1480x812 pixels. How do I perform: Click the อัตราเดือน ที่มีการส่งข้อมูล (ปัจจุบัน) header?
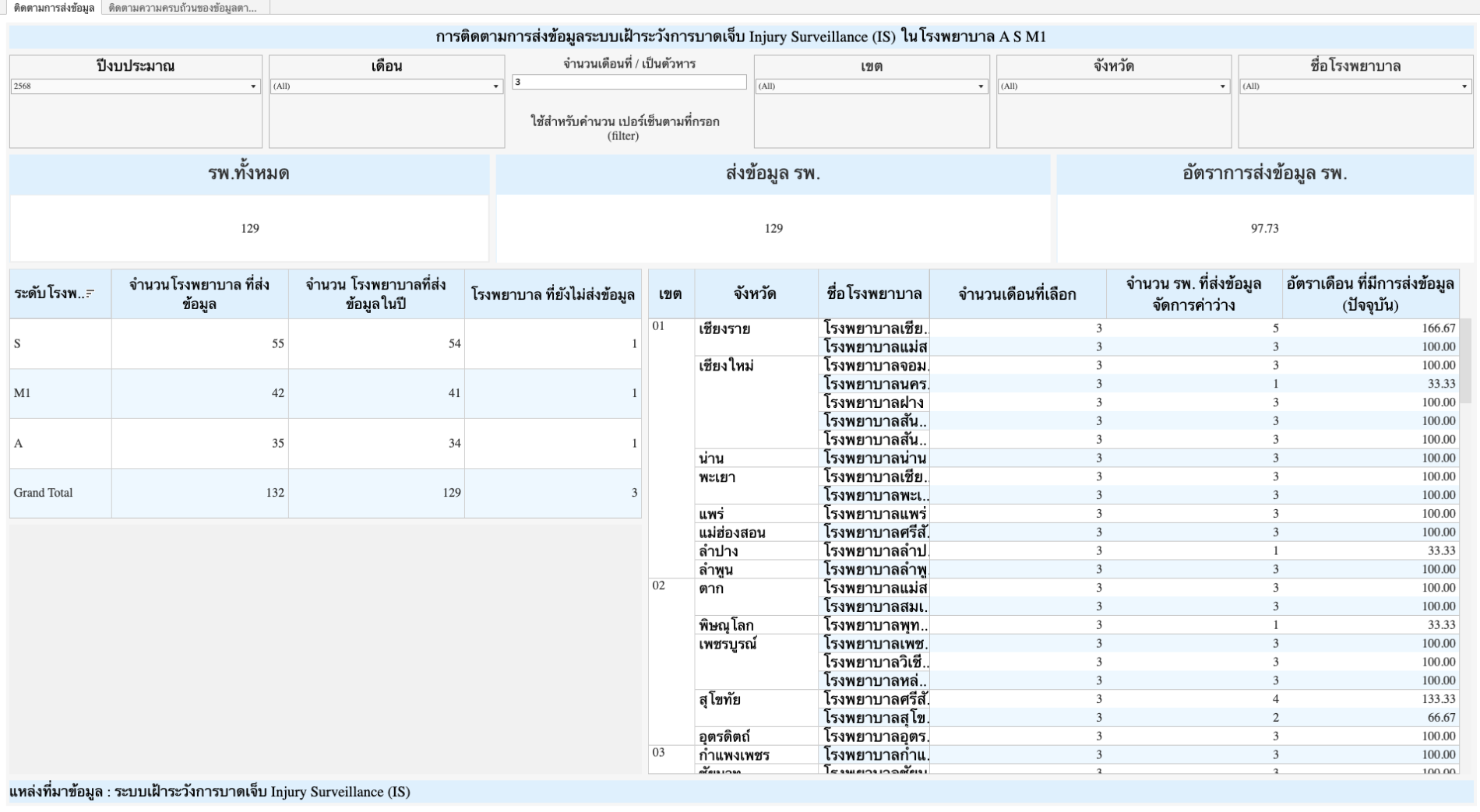coord(1371,294)
